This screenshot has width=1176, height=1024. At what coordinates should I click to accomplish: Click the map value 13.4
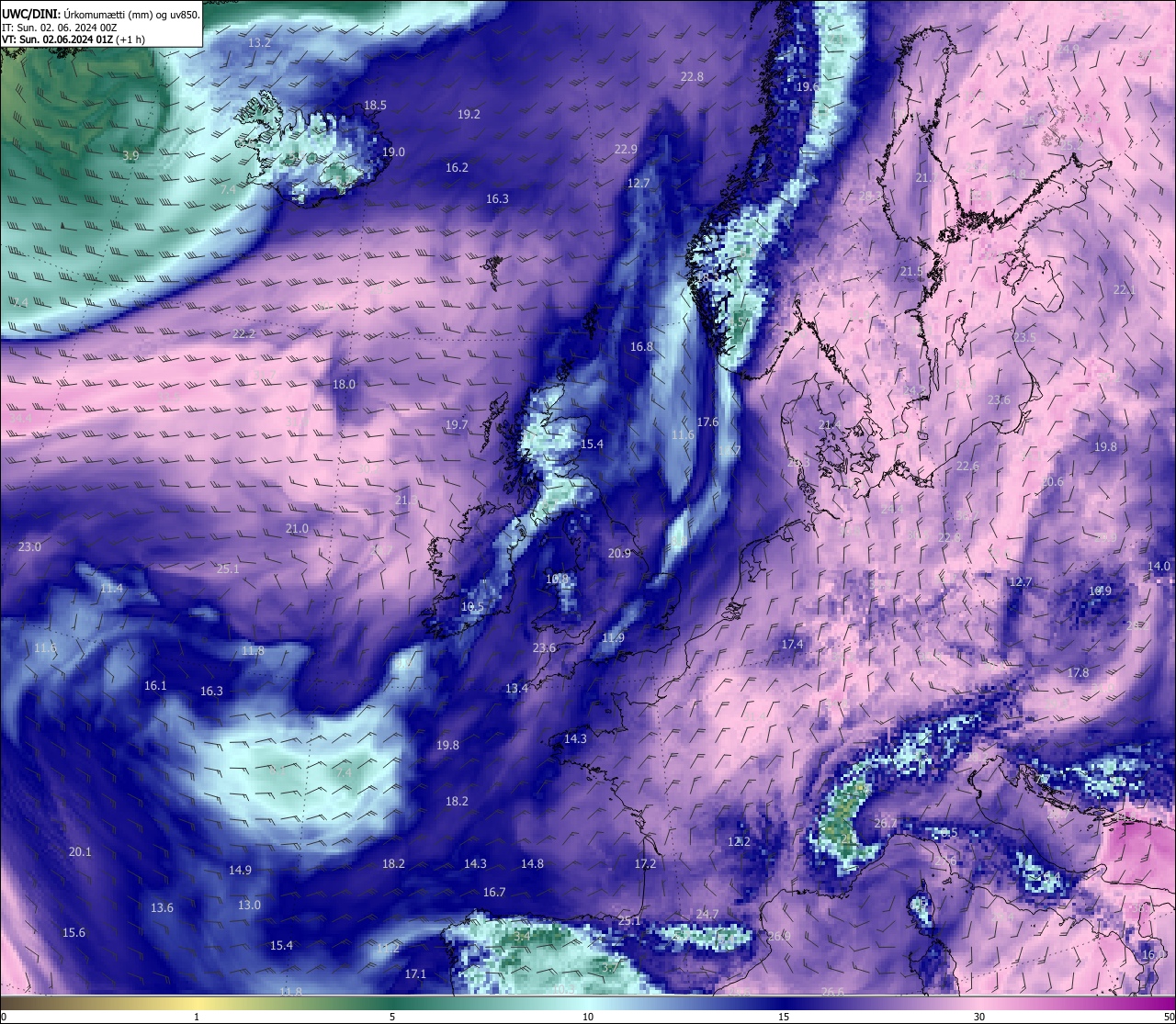click(x=516, y=689)
